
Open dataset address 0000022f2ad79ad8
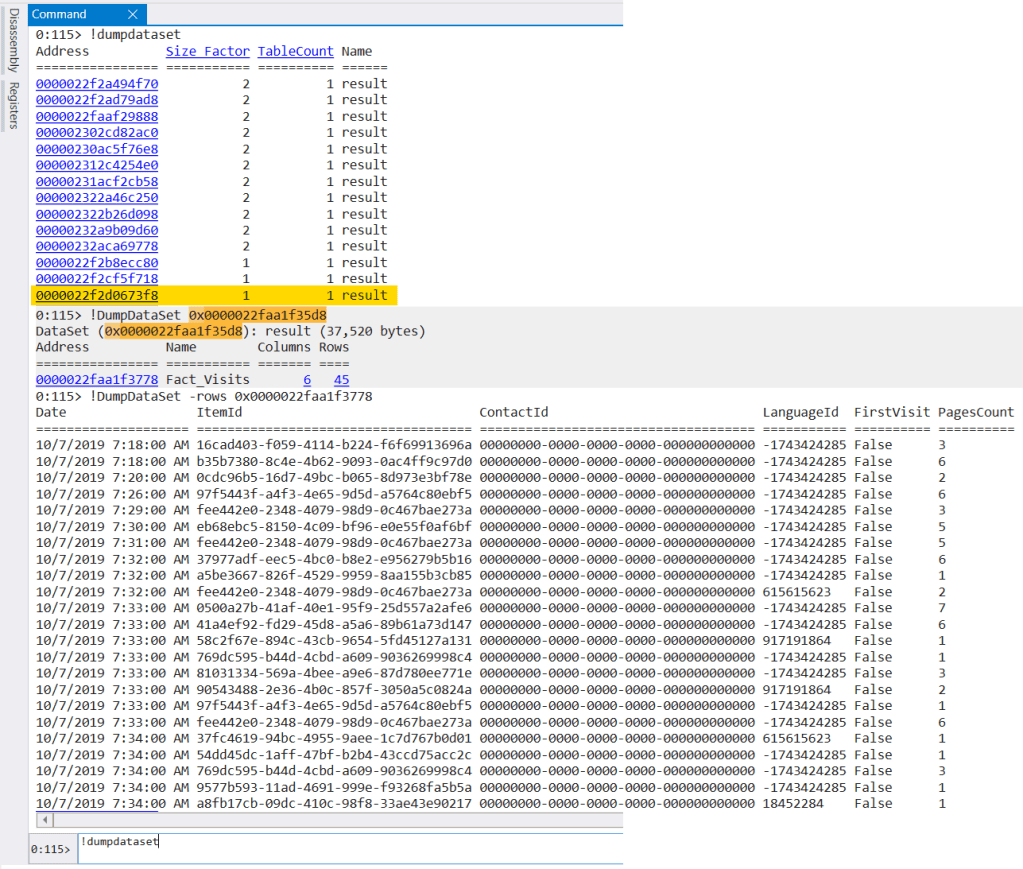pos(97,100)
